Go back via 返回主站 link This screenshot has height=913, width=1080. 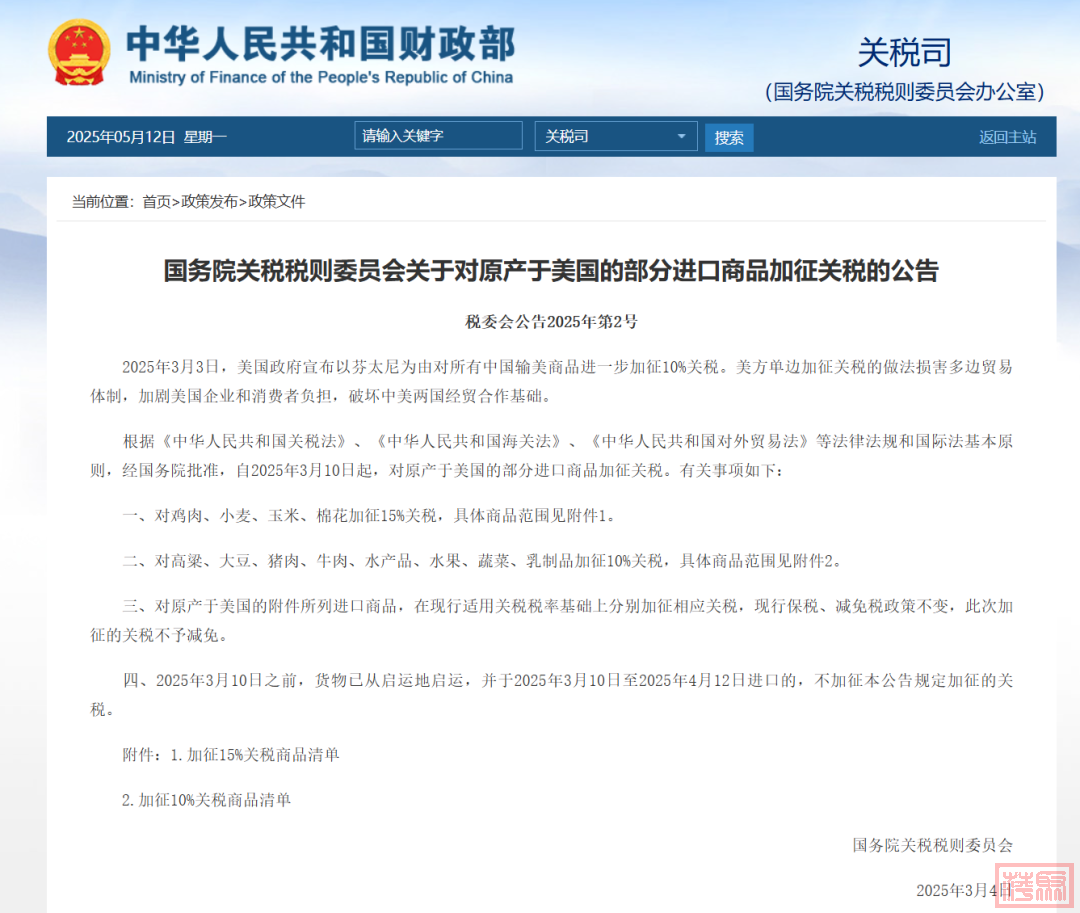1007,137
